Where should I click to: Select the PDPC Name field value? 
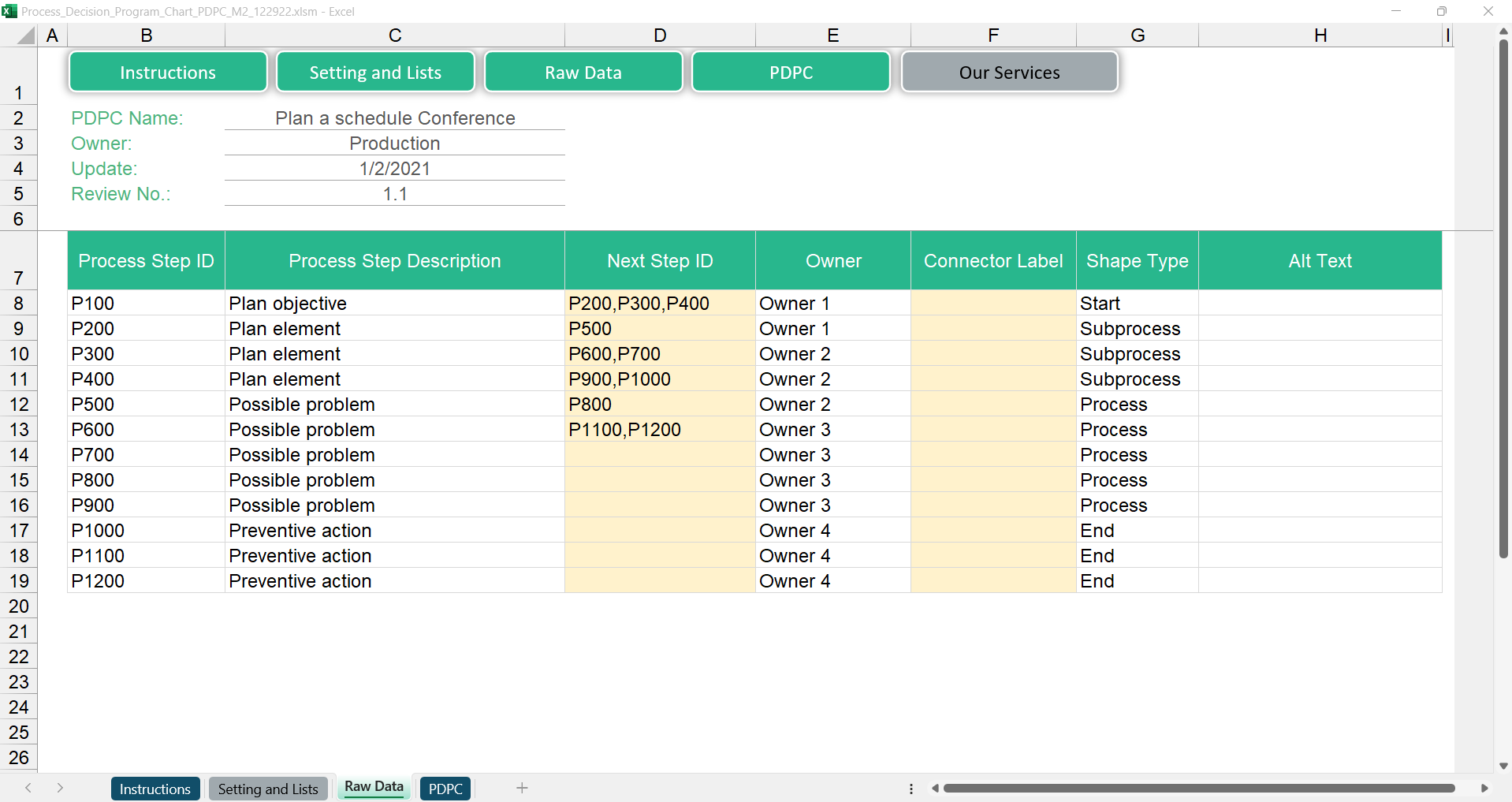point(394,118)
